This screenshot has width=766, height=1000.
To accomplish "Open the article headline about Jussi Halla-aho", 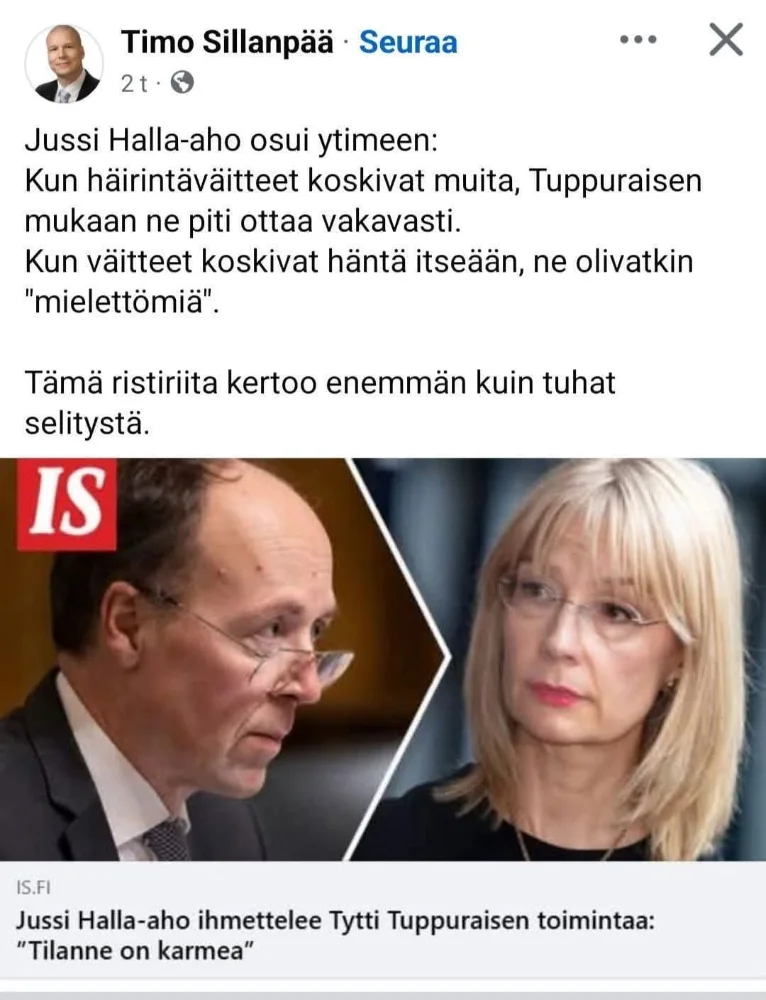I will (335, 936).
